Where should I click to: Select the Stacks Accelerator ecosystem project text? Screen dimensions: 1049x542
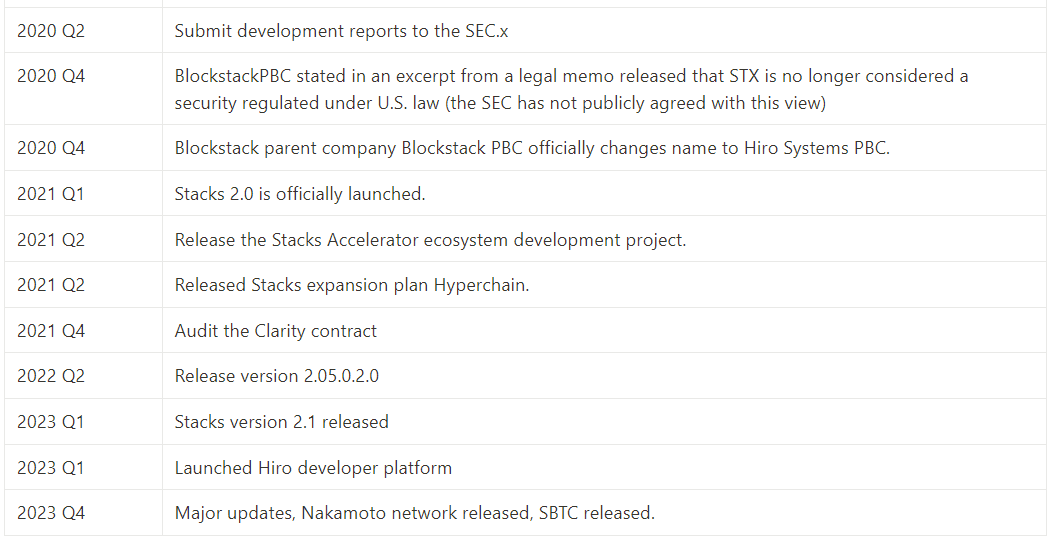pos(430,240)
